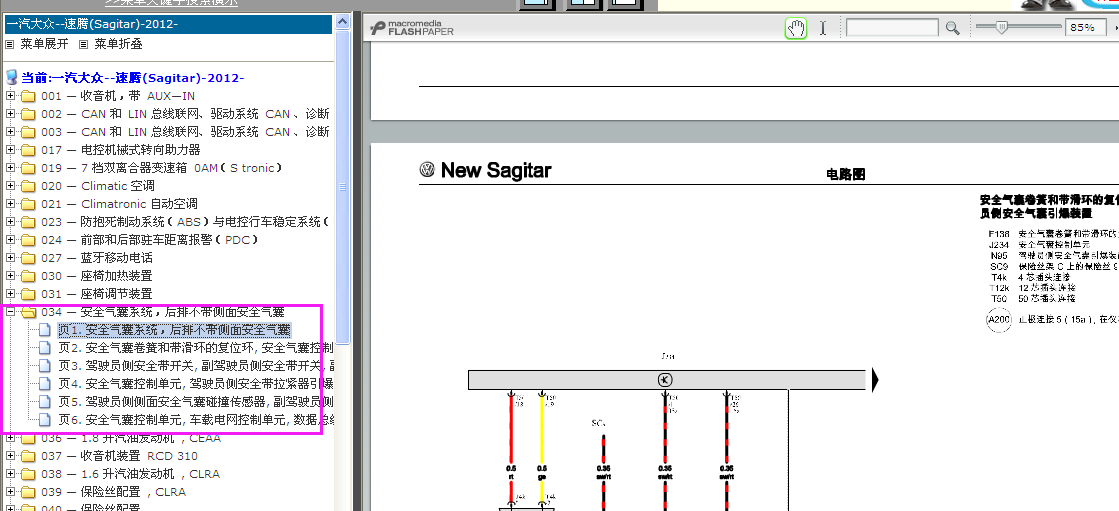Select the 031 座椅调节装置 label

pyautogui.click(x=97, y=294)
